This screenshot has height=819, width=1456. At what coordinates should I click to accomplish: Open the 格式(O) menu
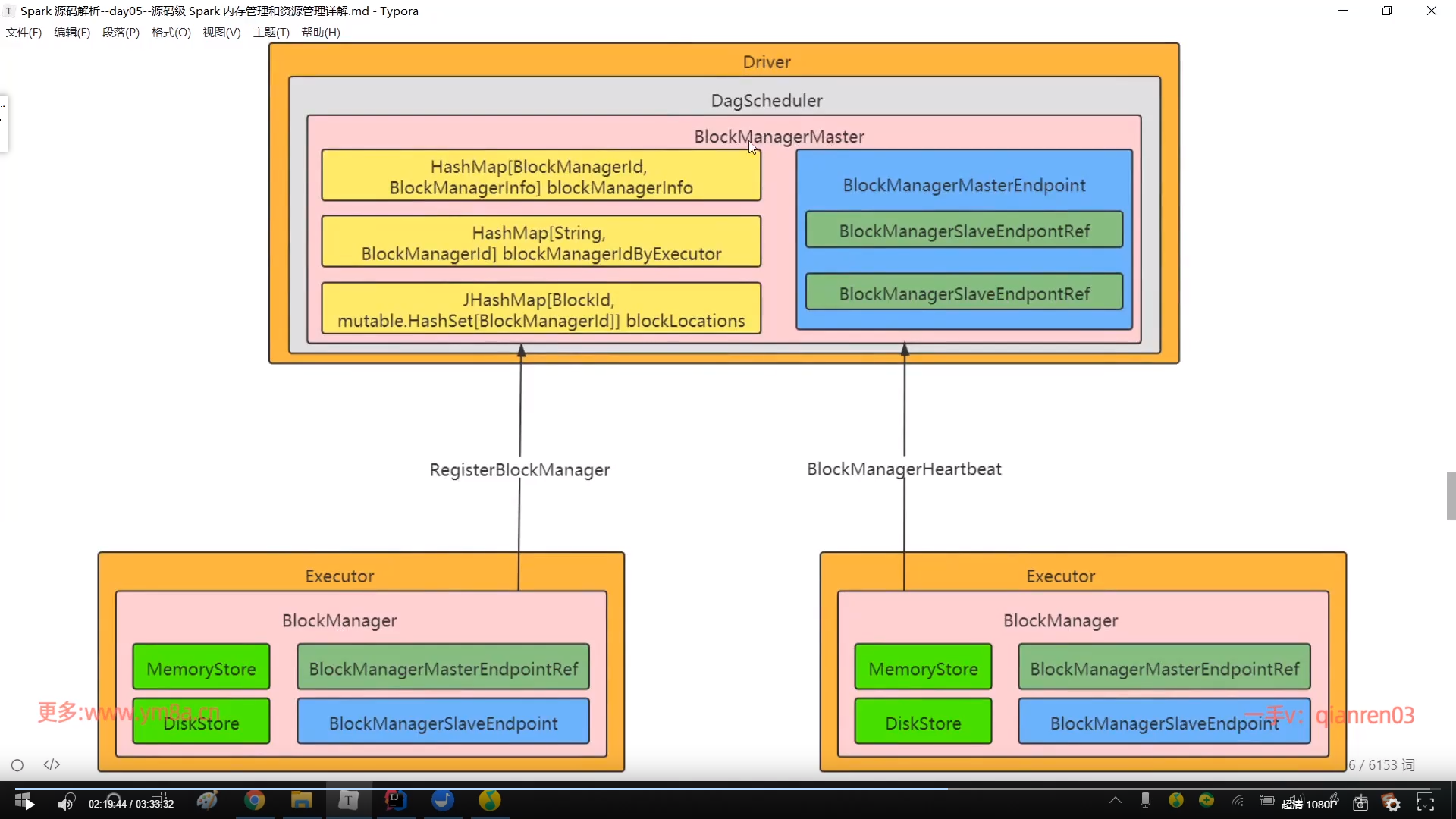[x=171, y=33]
